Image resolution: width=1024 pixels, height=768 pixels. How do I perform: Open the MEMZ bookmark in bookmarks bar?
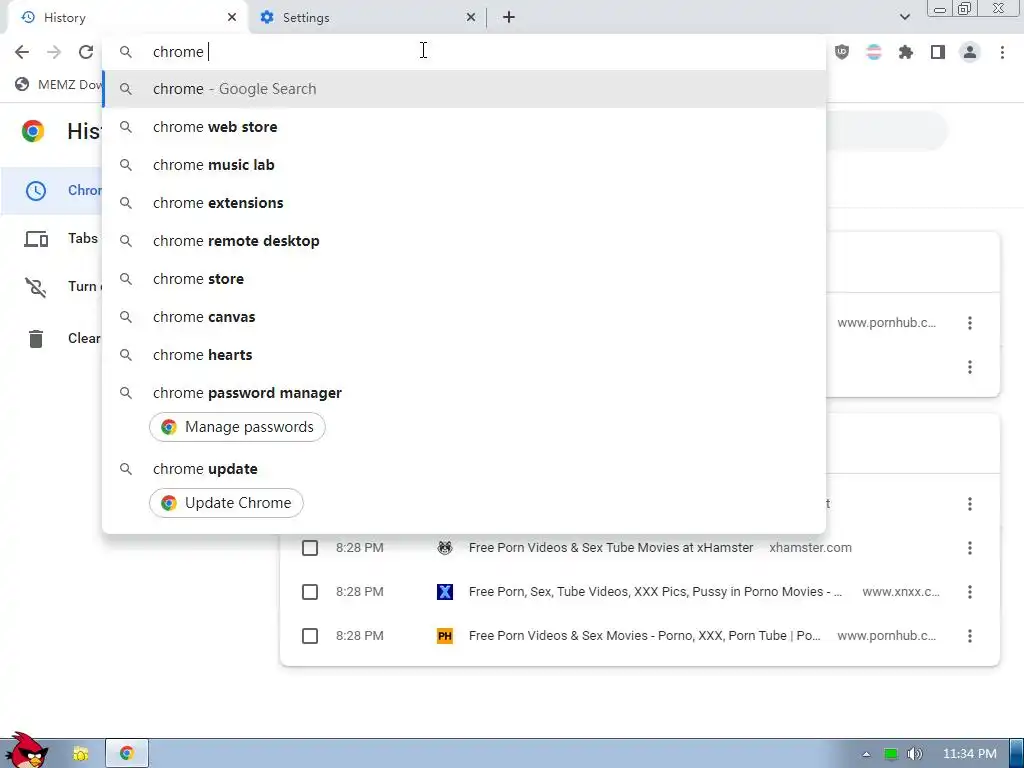59,84
